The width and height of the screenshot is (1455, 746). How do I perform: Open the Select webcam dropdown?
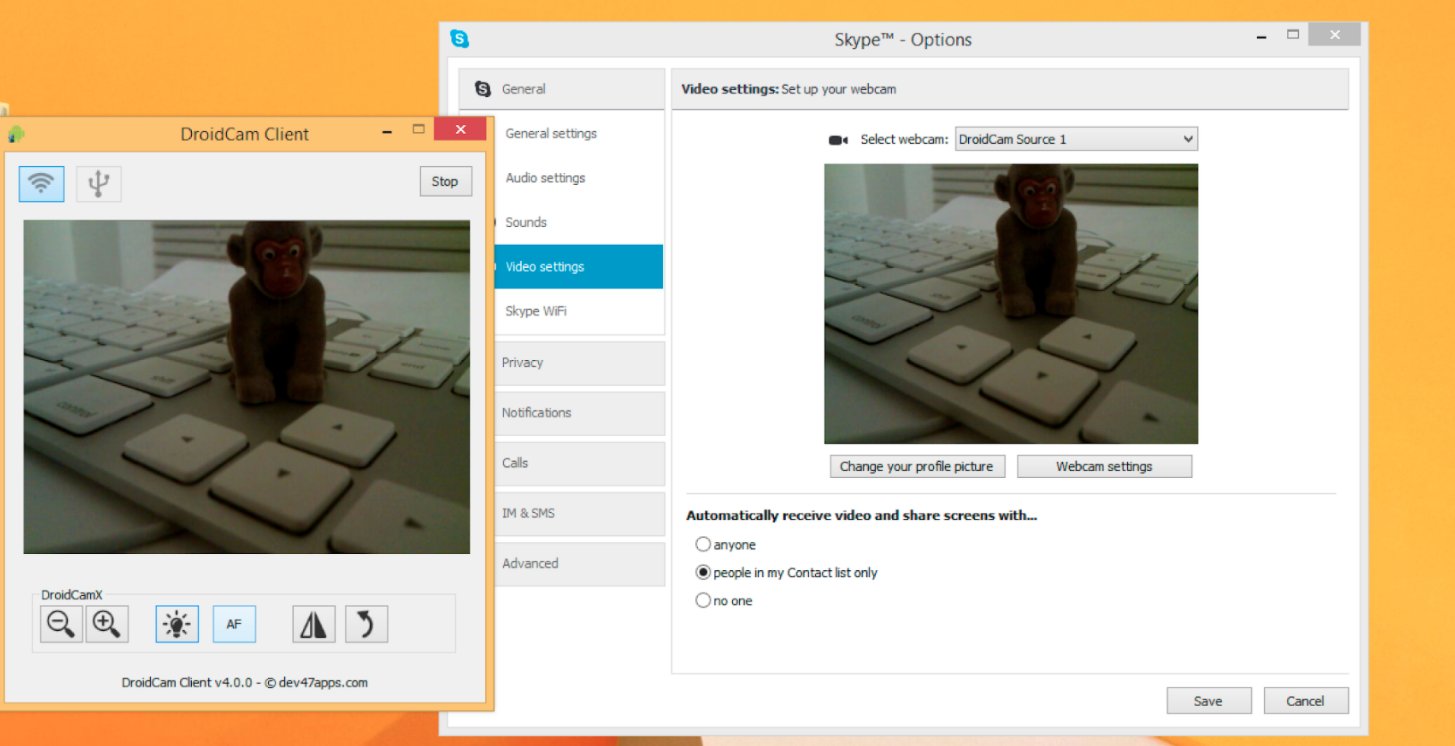(1075, 139)
